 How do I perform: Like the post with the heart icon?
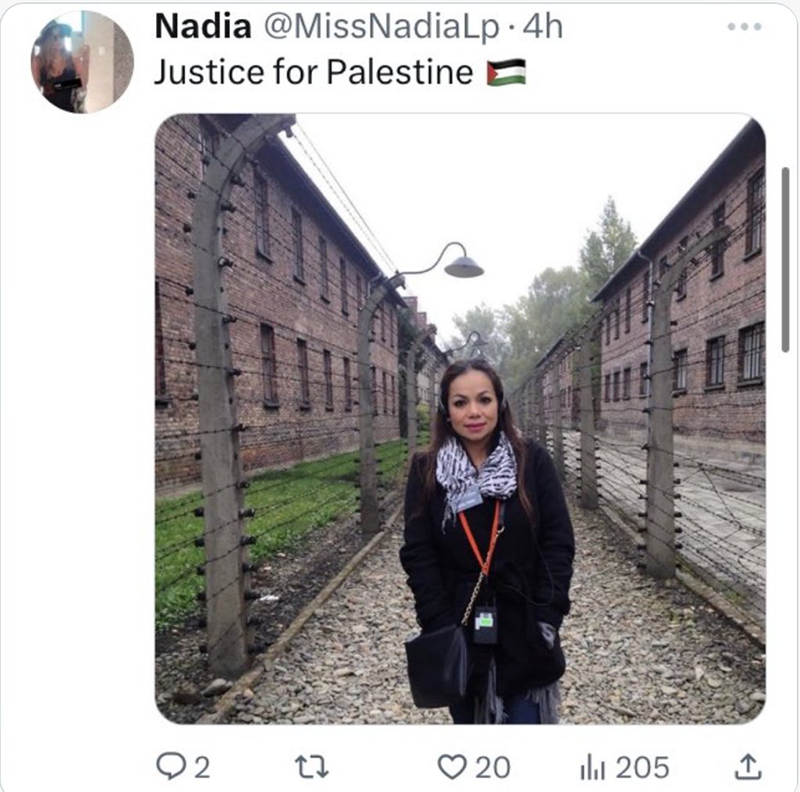click(452, 767)
